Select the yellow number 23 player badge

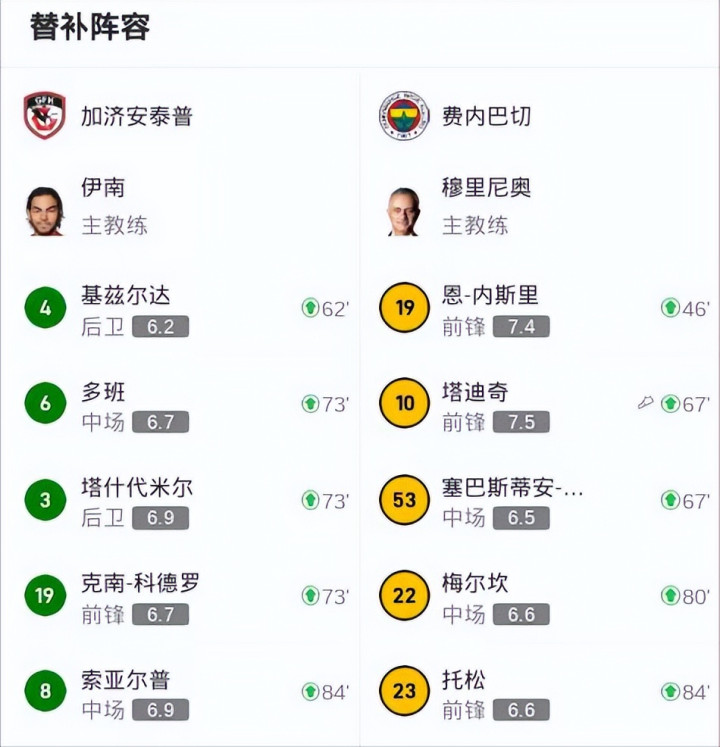coord(404,691)
